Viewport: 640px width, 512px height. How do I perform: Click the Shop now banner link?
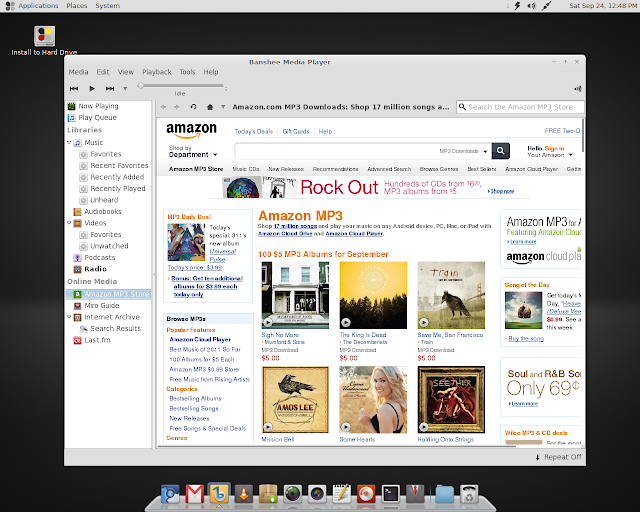tap(502, 191)
